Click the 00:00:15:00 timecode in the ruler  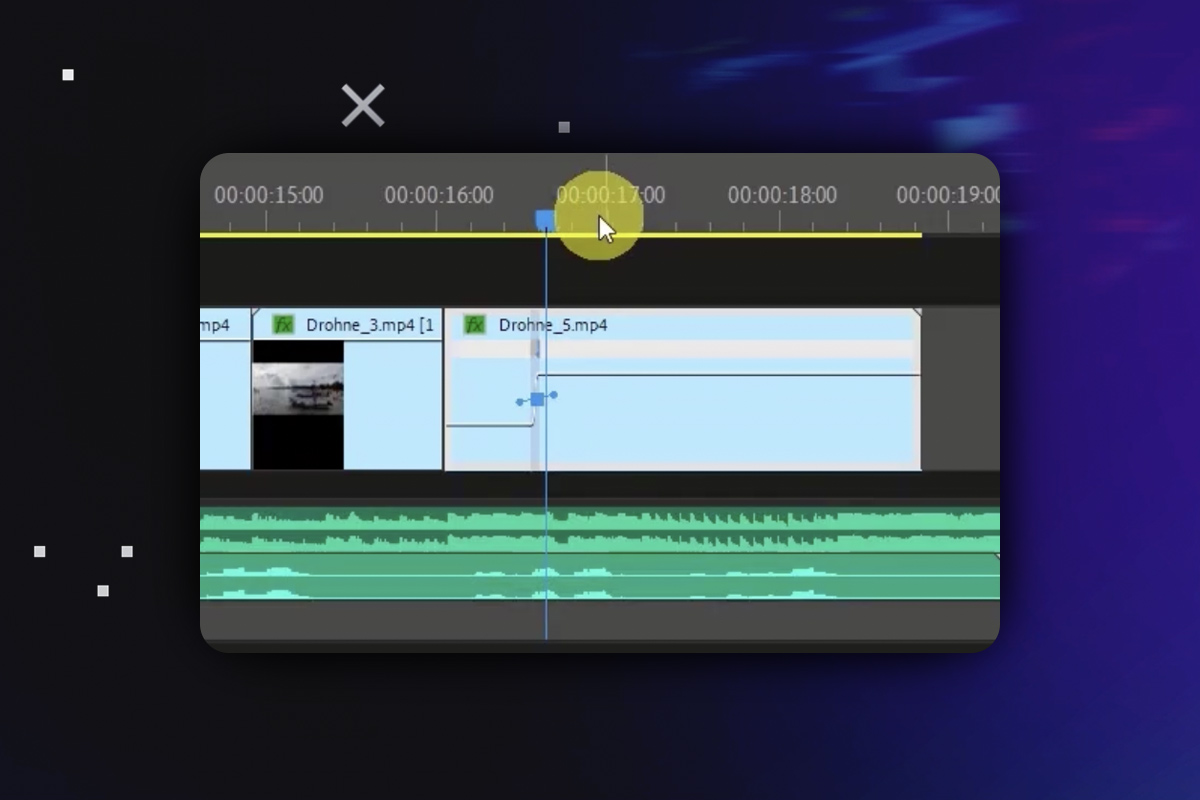(x=268, y=195)
